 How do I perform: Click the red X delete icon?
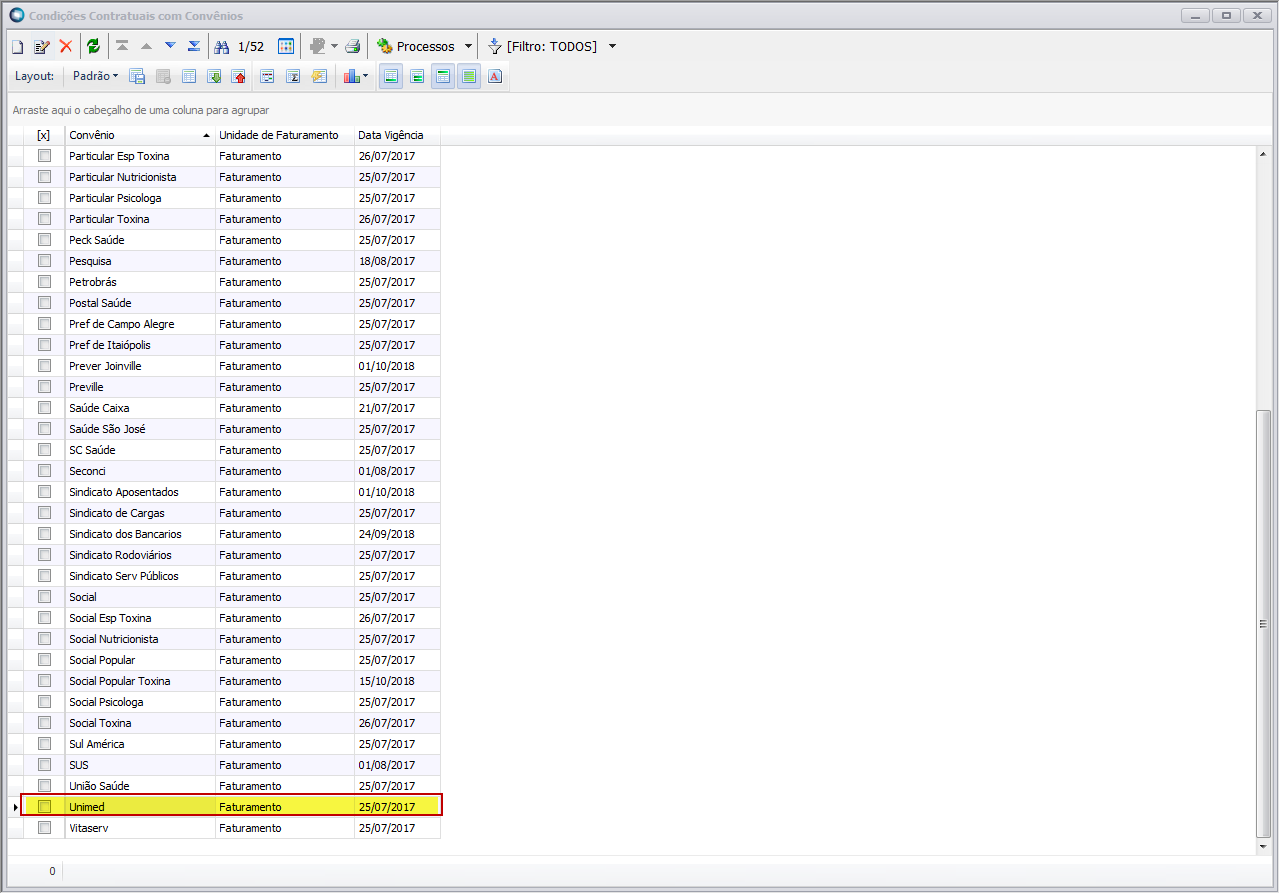[66, 46]
